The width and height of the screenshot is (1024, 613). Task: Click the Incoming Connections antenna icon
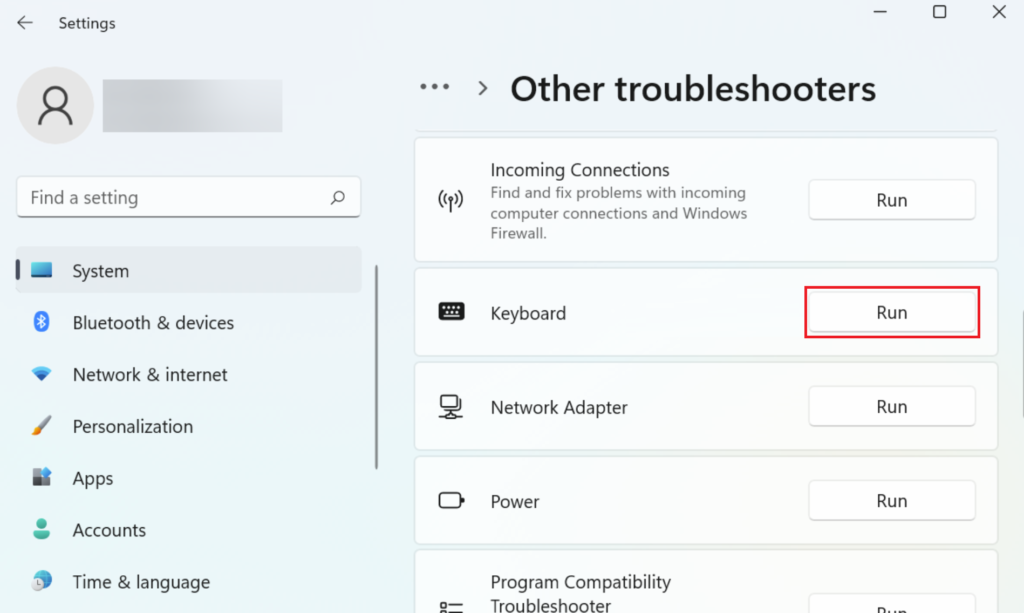click(x=452, y=200)
